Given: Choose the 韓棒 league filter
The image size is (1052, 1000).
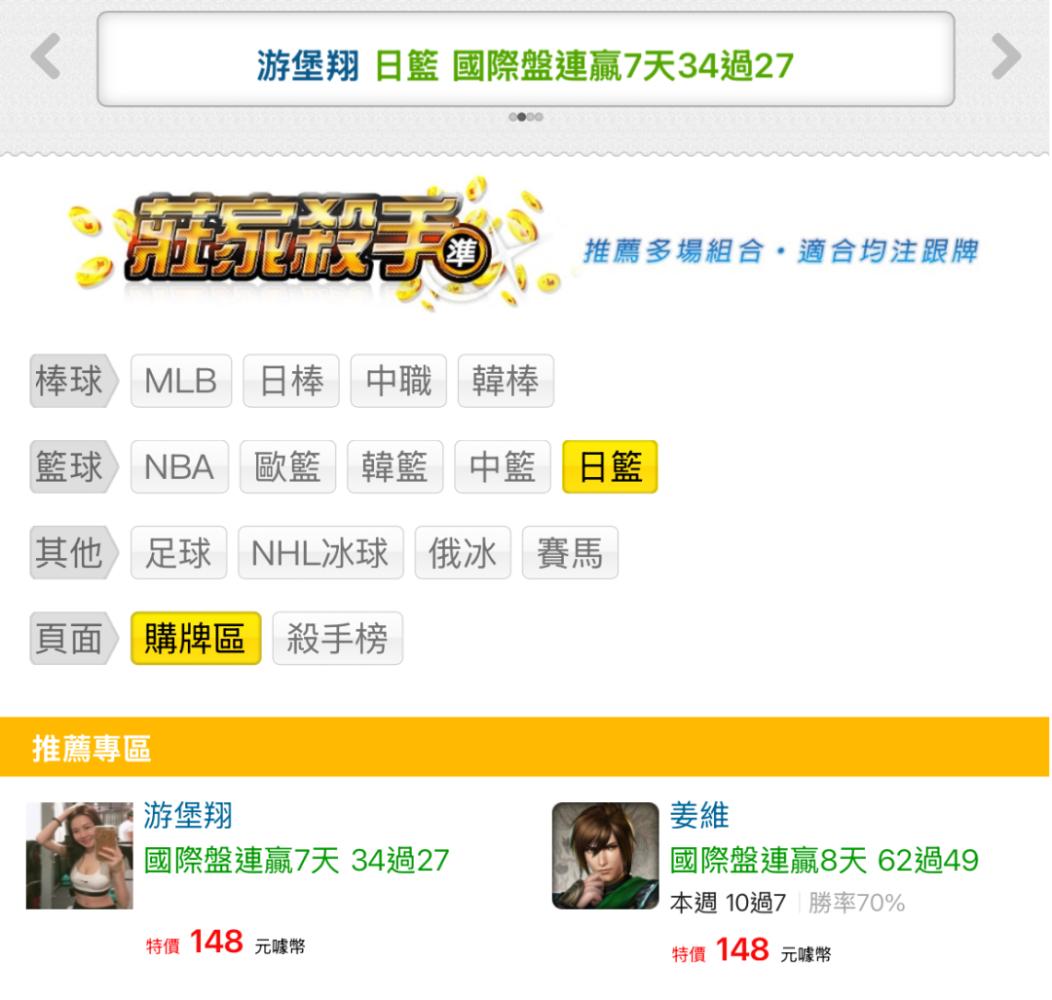Looking at the screenshot, I should (506, 381).
